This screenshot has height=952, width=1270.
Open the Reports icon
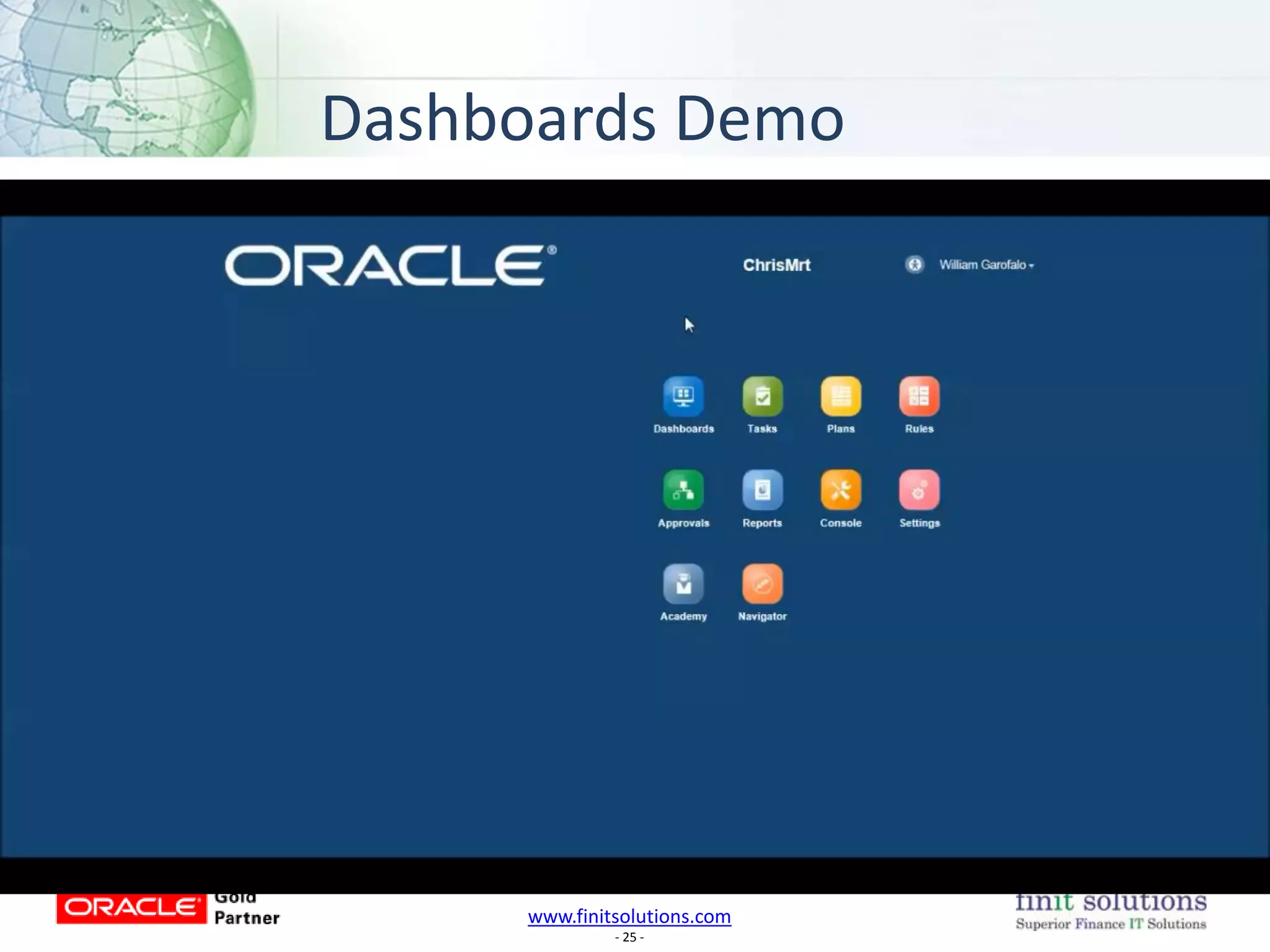(x=762, y=490)
